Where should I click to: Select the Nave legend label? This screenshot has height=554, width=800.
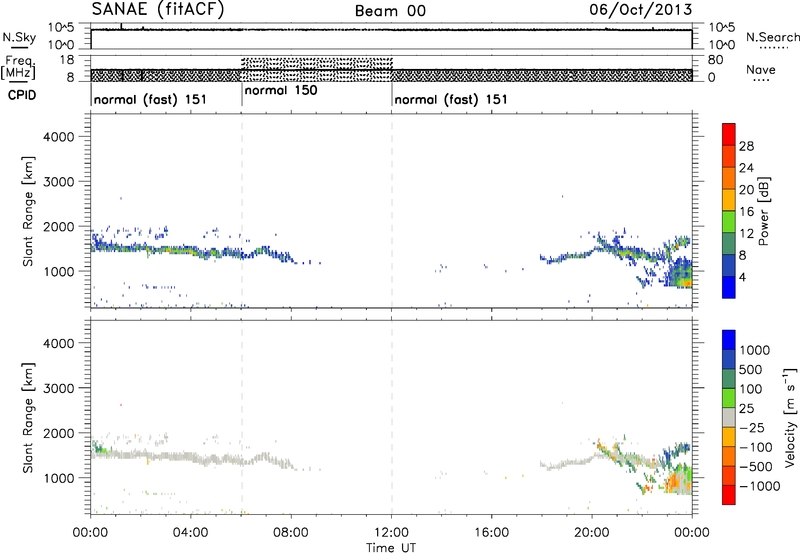pyautogui.click(x=760, y=70)
